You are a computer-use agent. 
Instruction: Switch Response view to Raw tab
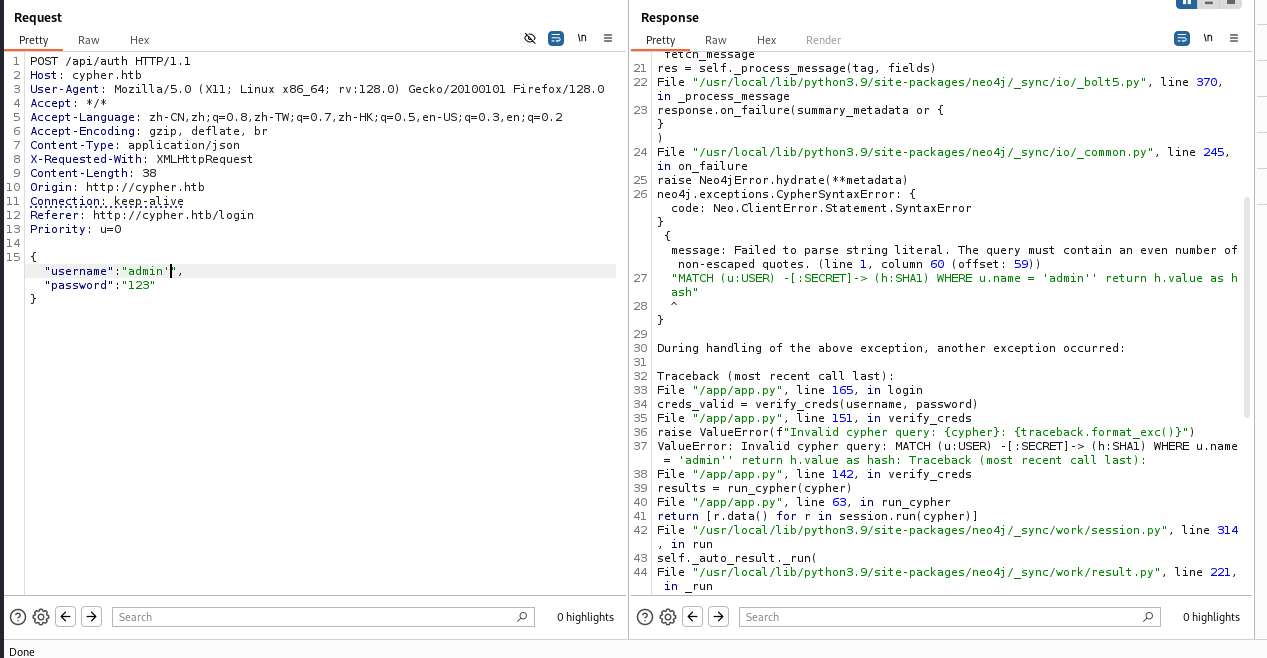[x=716, y=40]
